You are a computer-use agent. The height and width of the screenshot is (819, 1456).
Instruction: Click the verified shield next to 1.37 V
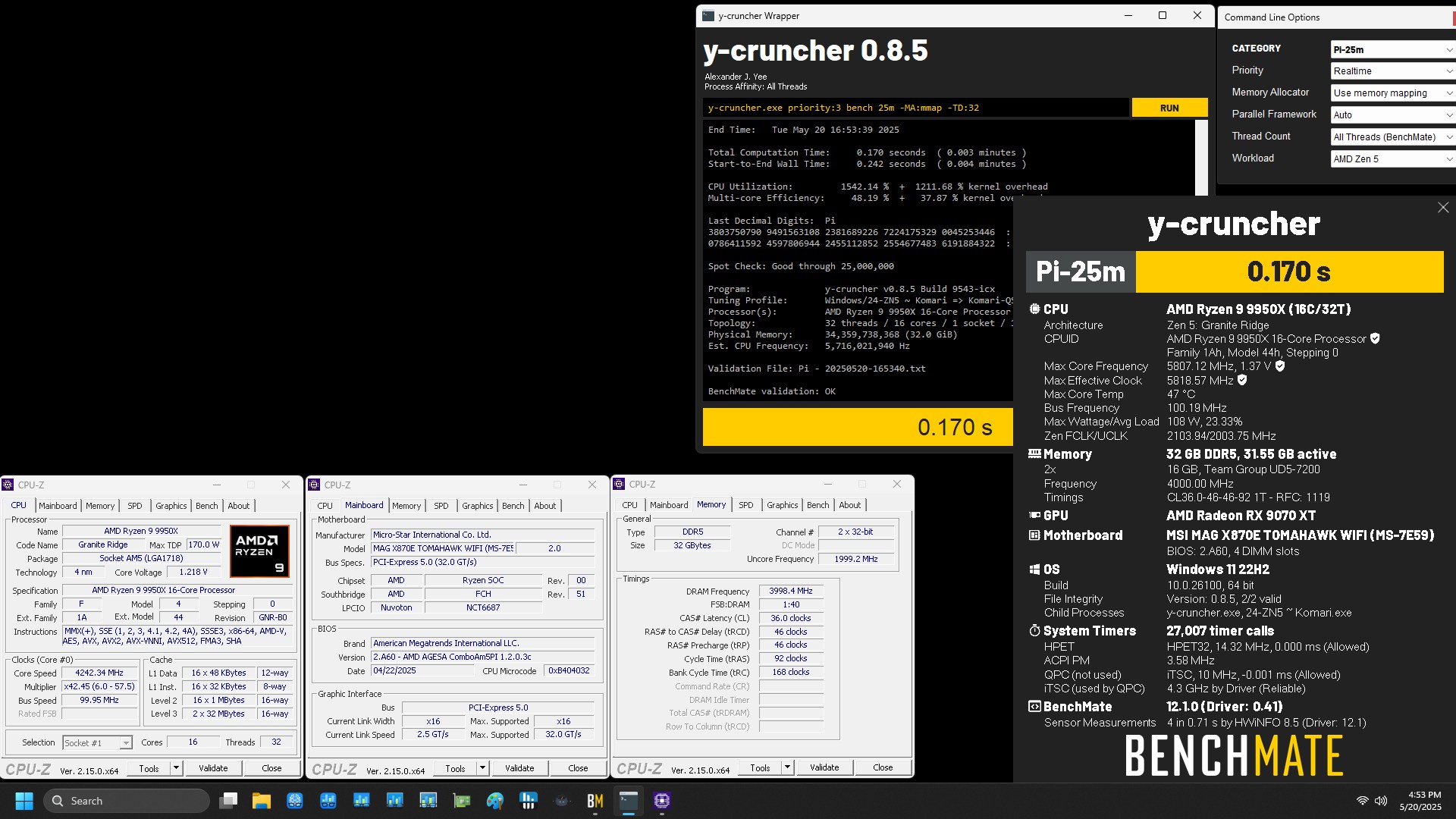(1280, 366)
